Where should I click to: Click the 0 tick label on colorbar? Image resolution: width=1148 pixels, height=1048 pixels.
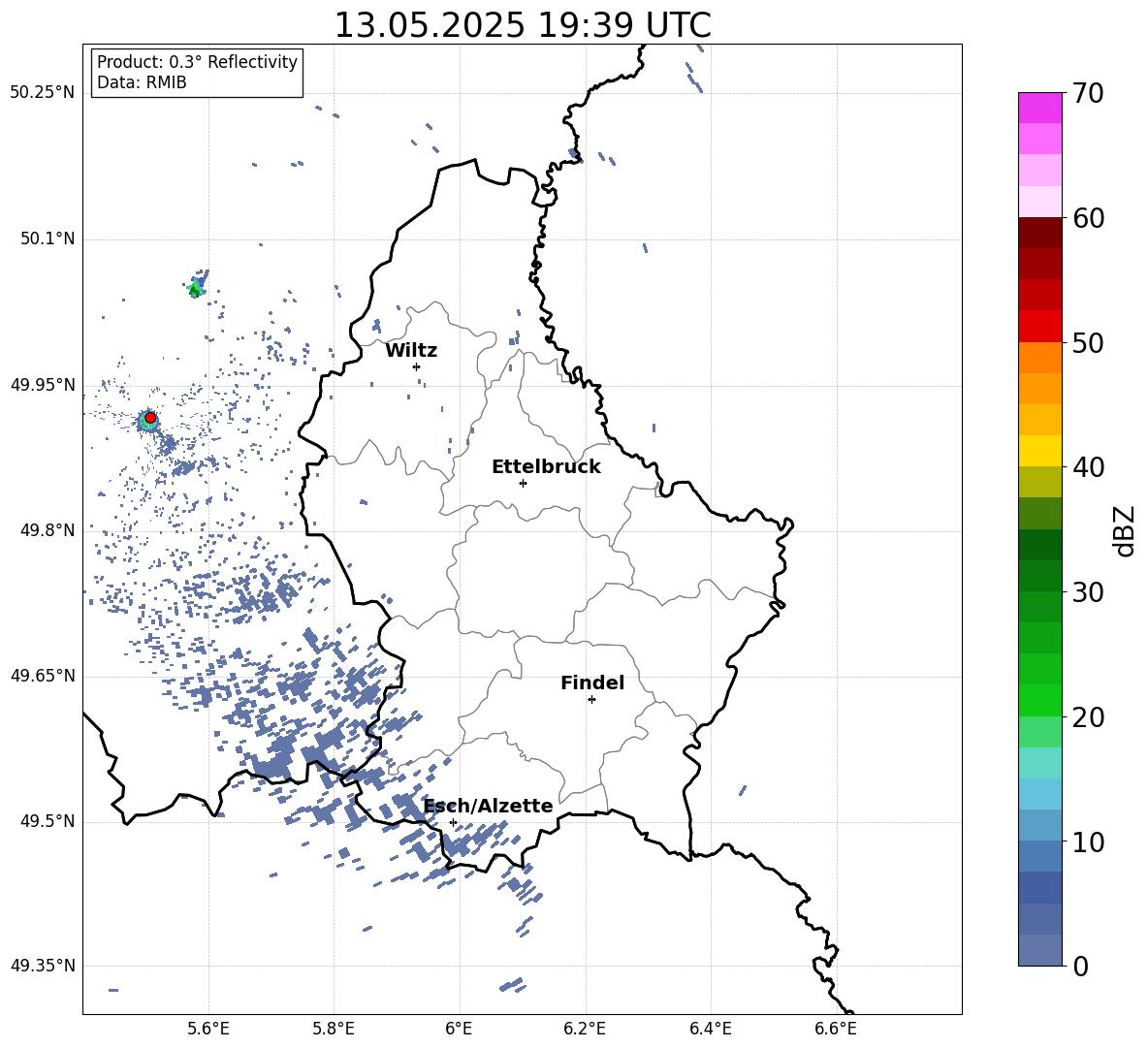tap(1080, 966)
